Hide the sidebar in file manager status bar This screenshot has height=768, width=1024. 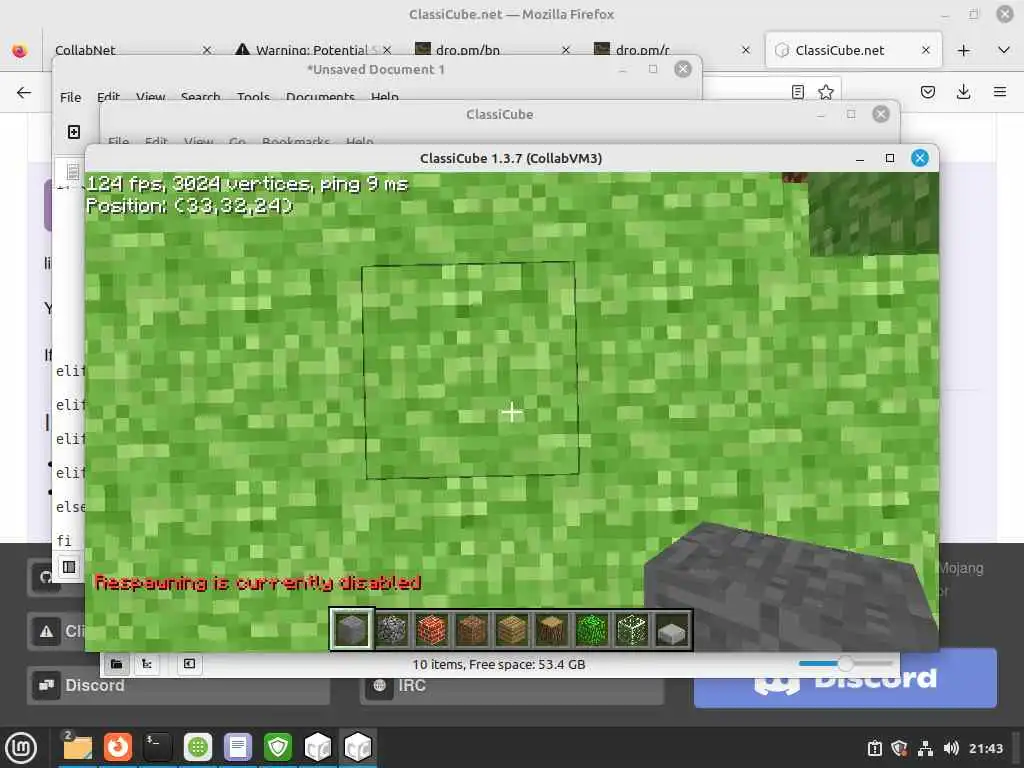point(189,664)
